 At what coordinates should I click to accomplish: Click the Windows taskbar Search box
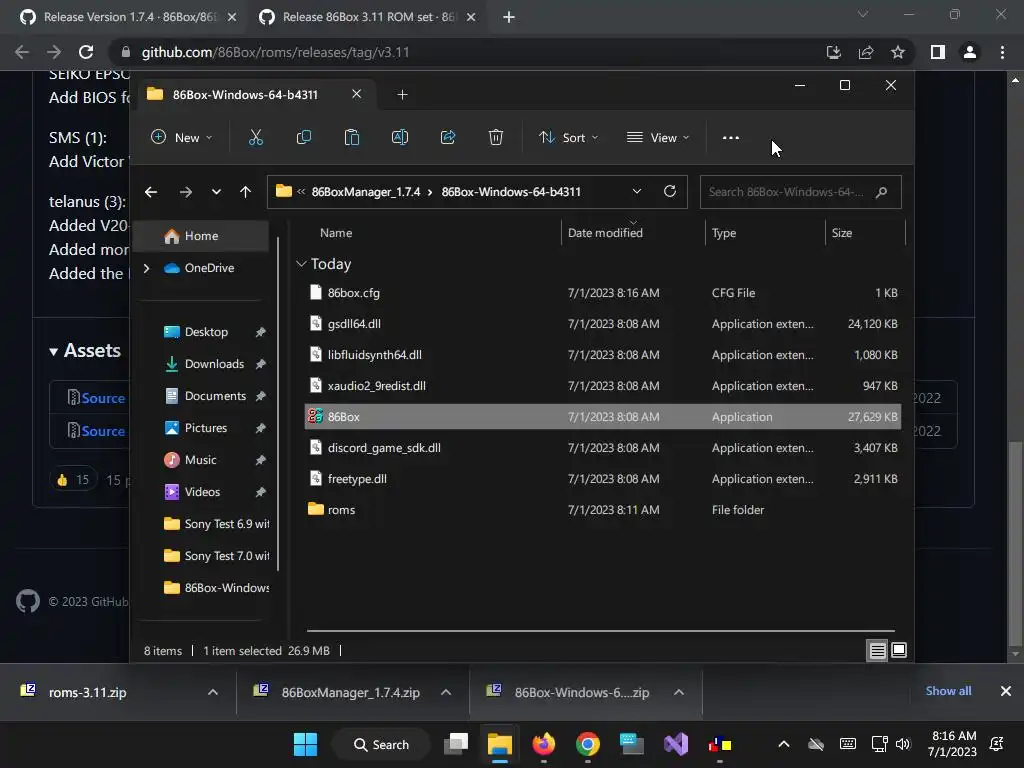[381, 744]
